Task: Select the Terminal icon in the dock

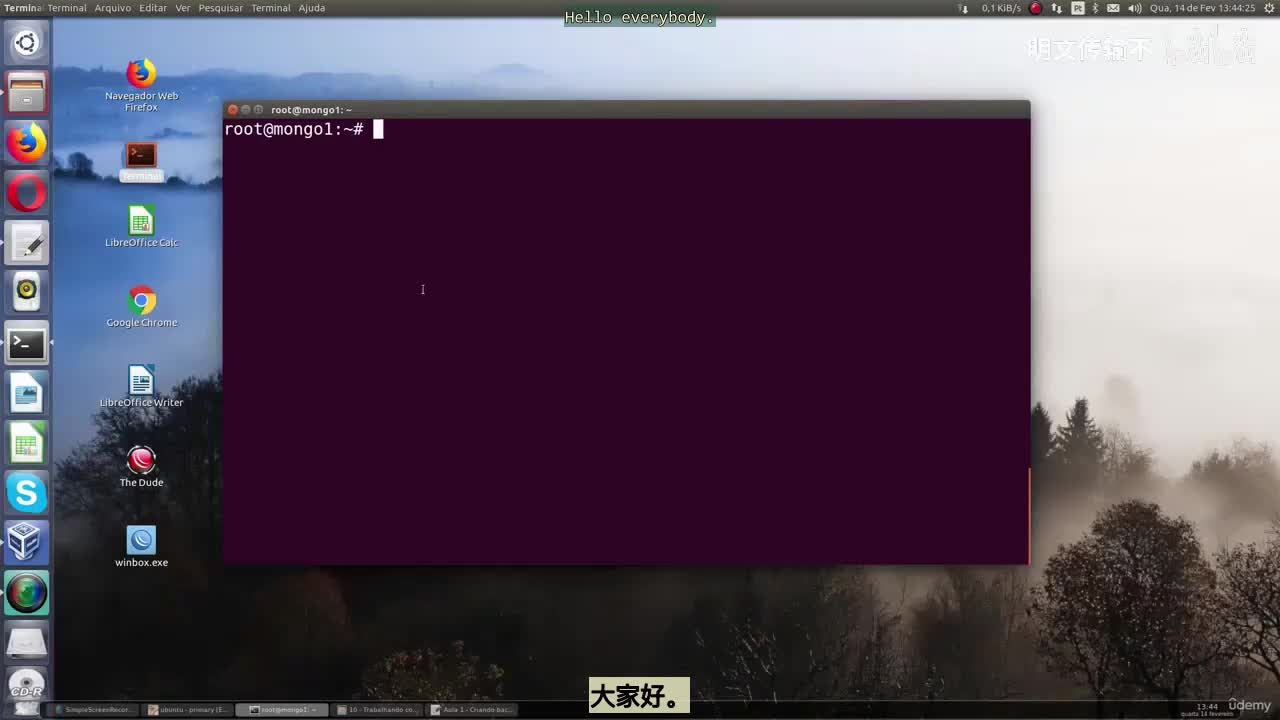Action: (x=26, y=343)
